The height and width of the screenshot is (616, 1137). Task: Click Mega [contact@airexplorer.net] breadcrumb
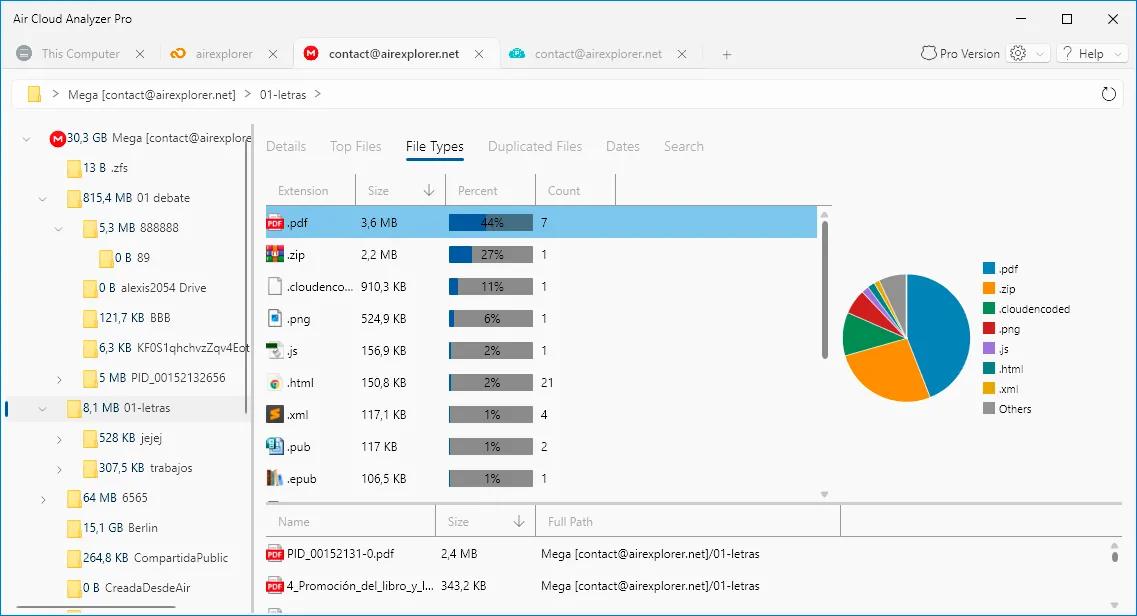coord(152,95)
